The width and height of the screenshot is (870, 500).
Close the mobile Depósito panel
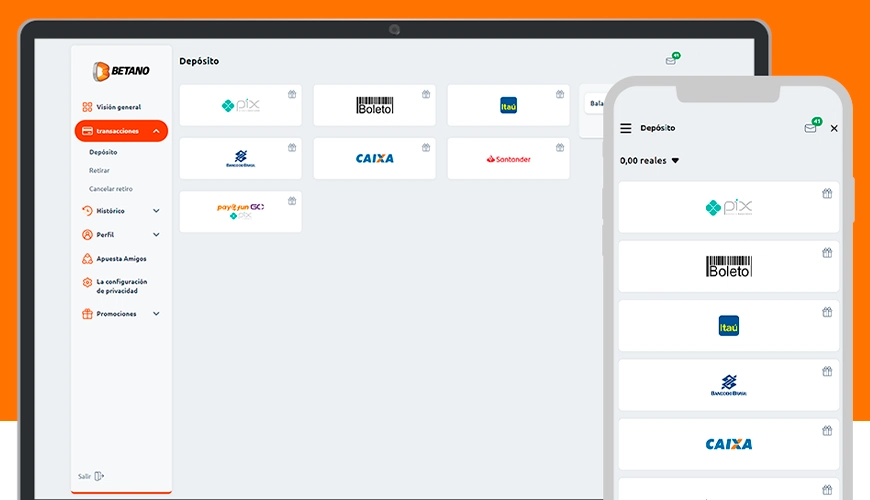pyautogui.click(x=834, y=128)
